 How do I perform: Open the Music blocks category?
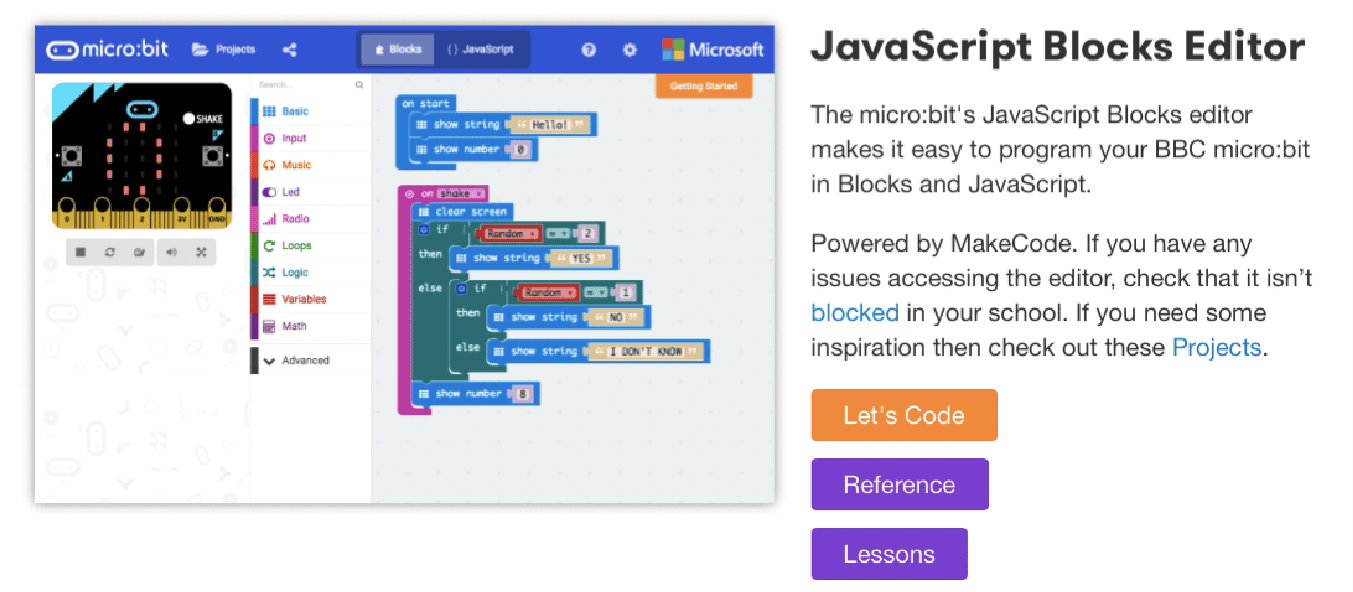pyautogui.click(x=310, y=165)
